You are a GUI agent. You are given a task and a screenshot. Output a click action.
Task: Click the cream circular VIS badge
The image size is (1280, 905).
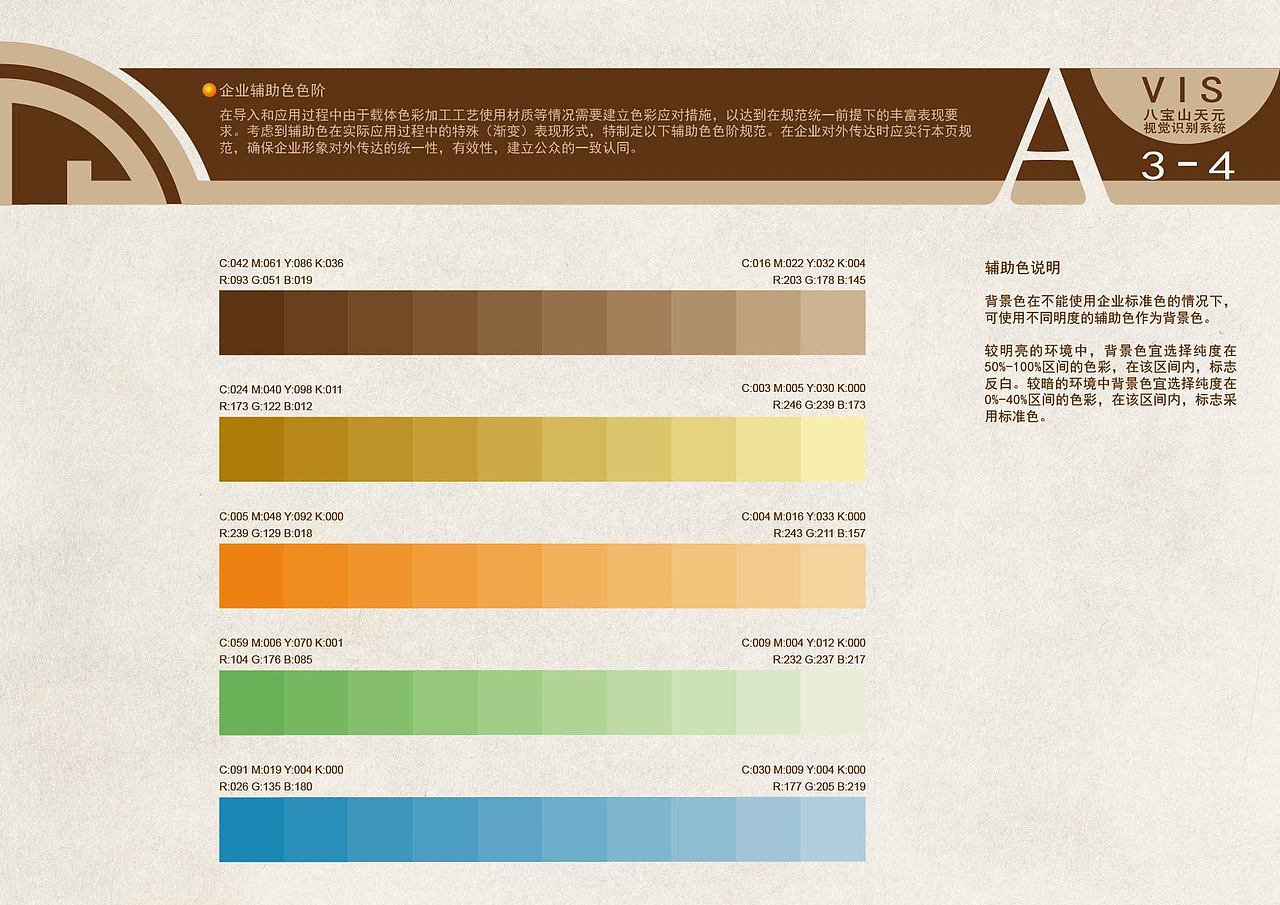[1185, 105]
